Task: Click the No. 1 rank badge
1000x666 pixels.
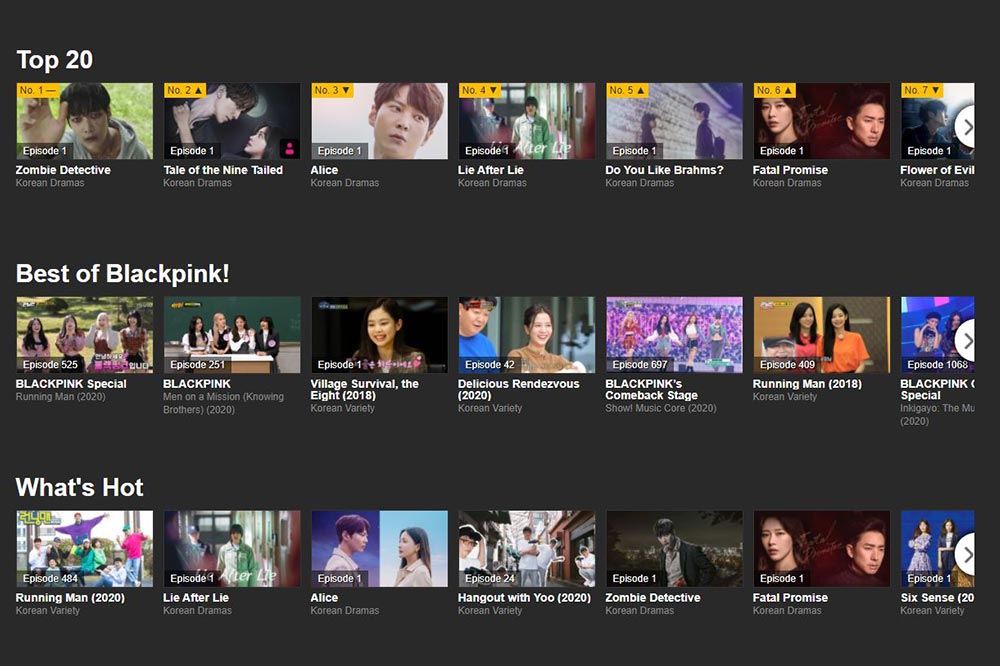Action: pyautogui.click(x=38, y=90)
